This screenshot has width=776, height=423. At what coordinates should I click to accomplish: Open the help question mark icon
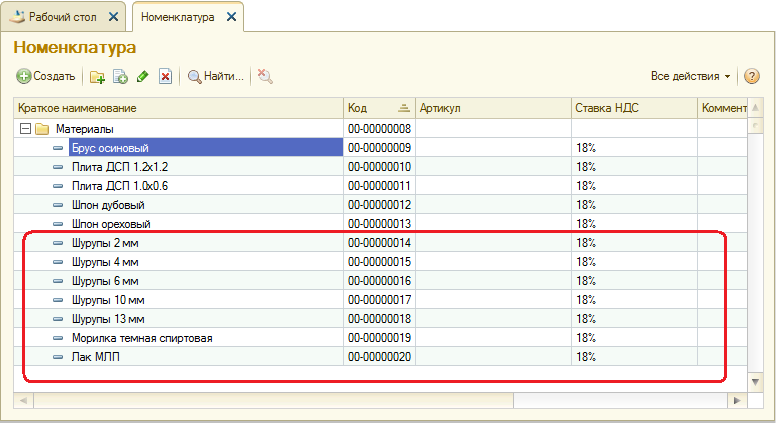tap(752, 76)
